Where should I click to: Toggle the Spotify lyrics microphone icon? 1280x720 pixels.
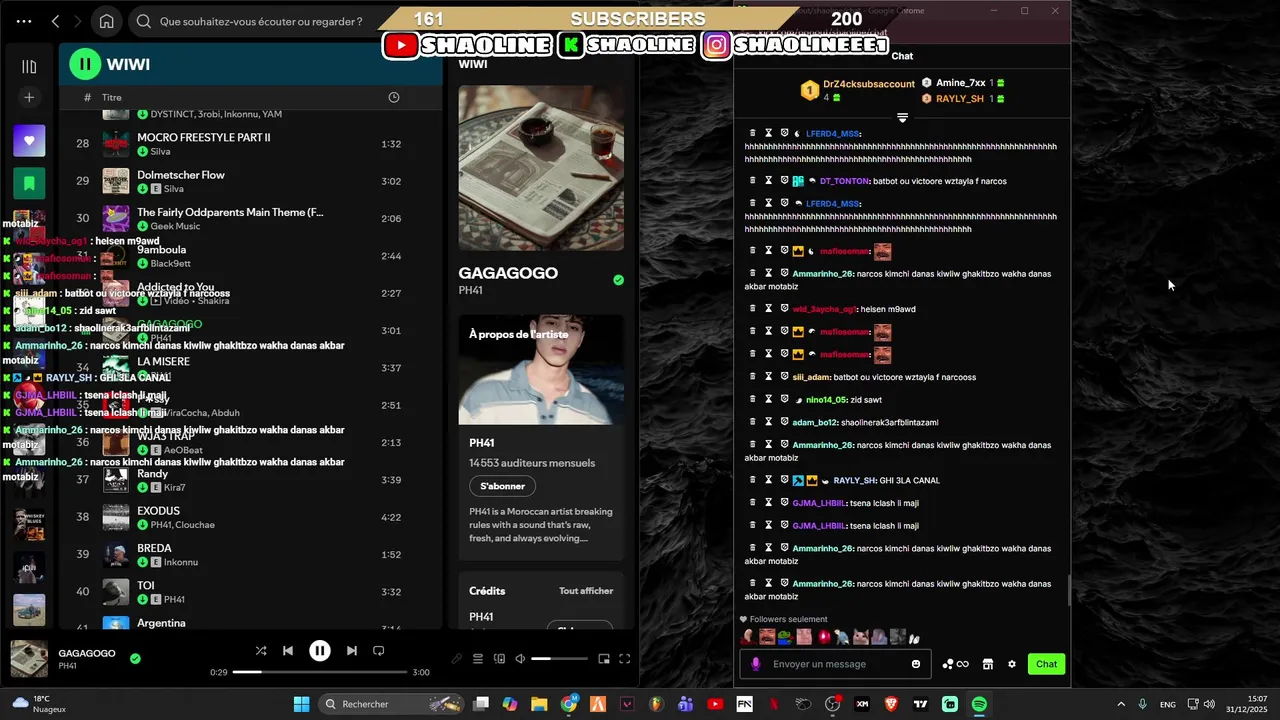pos(457,659)
